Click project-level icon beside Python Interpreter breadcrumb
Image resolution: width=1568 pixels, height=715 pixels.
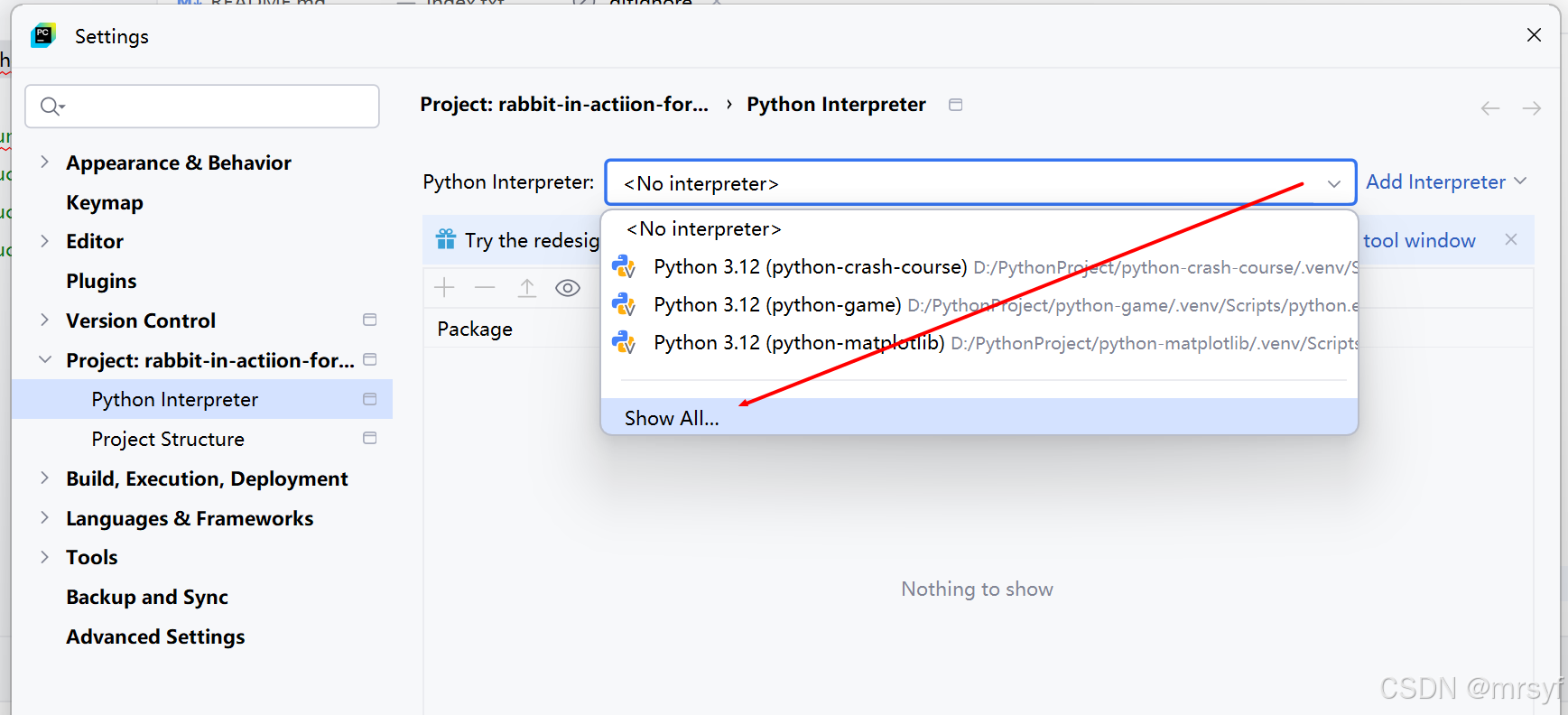tap(955, 105)
